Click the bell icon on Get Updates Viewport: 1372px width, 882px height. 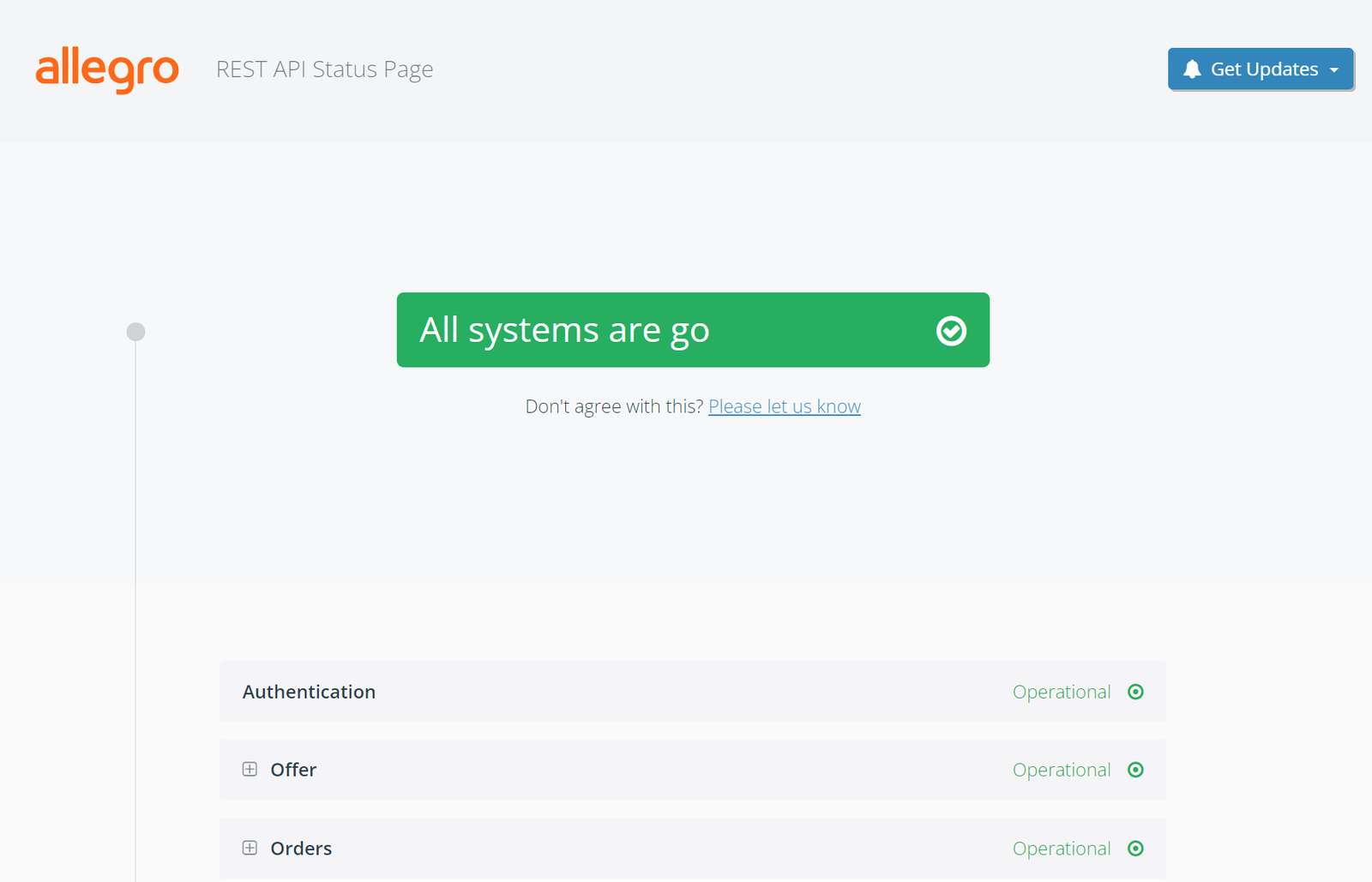1191,69
